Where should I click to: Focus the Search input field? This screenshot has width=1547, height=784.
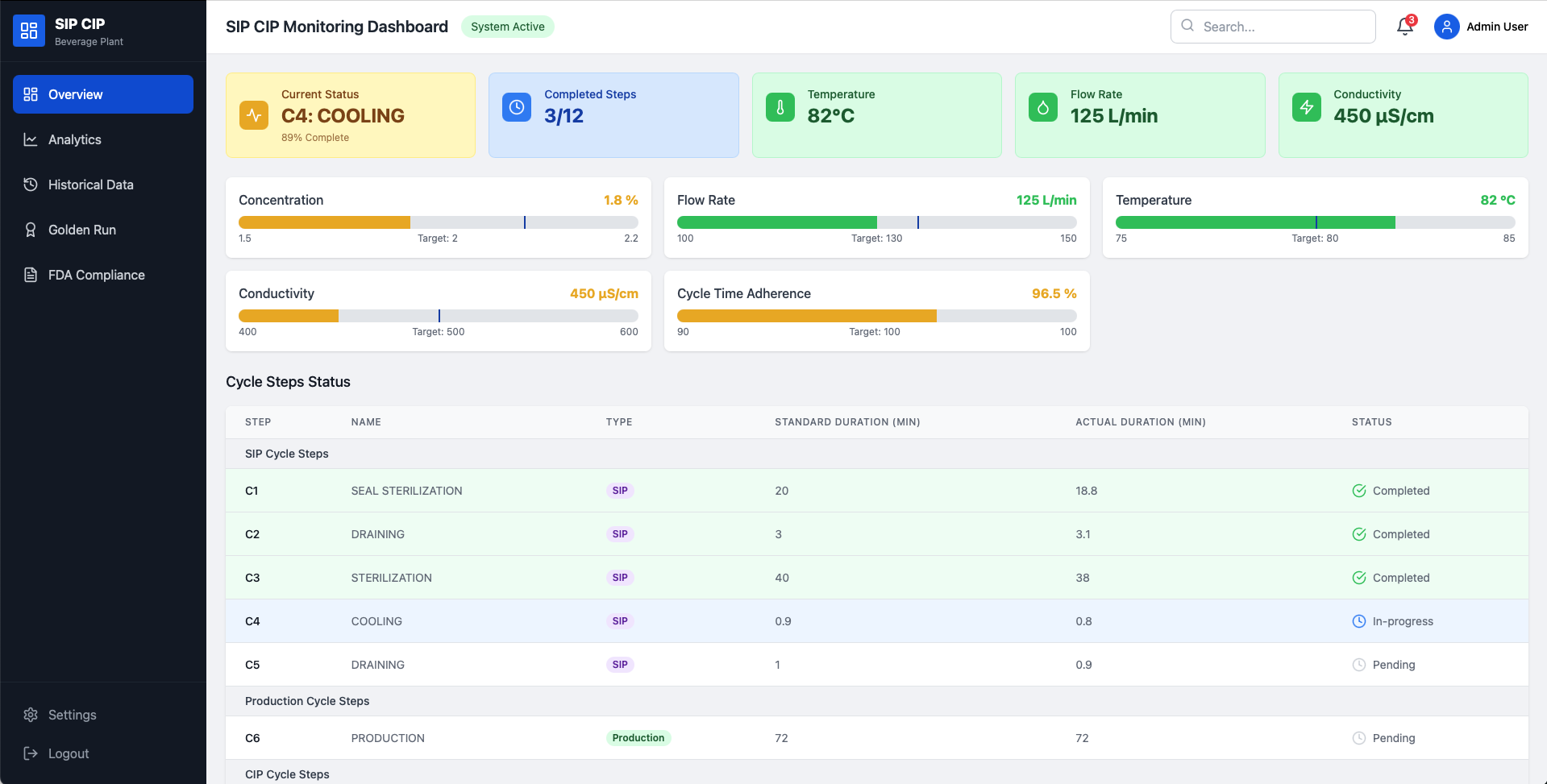(1282, 27)
